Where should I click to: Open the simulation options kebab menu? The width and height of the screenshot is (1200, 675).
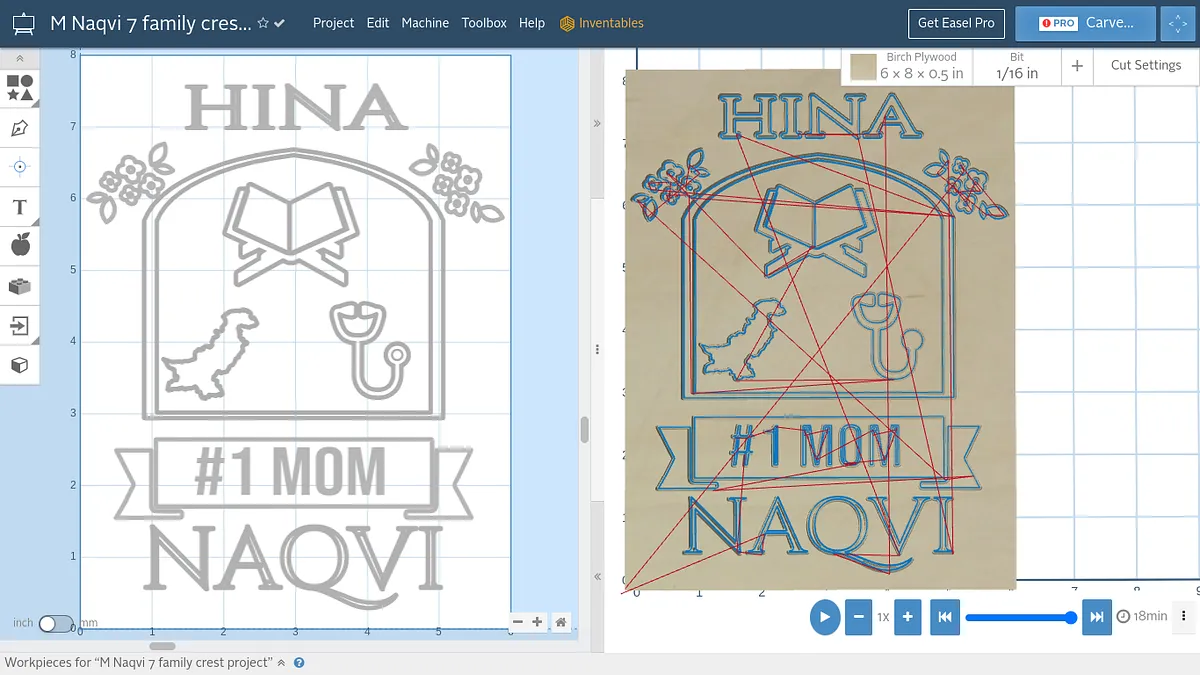click(x=1184, y=616)
